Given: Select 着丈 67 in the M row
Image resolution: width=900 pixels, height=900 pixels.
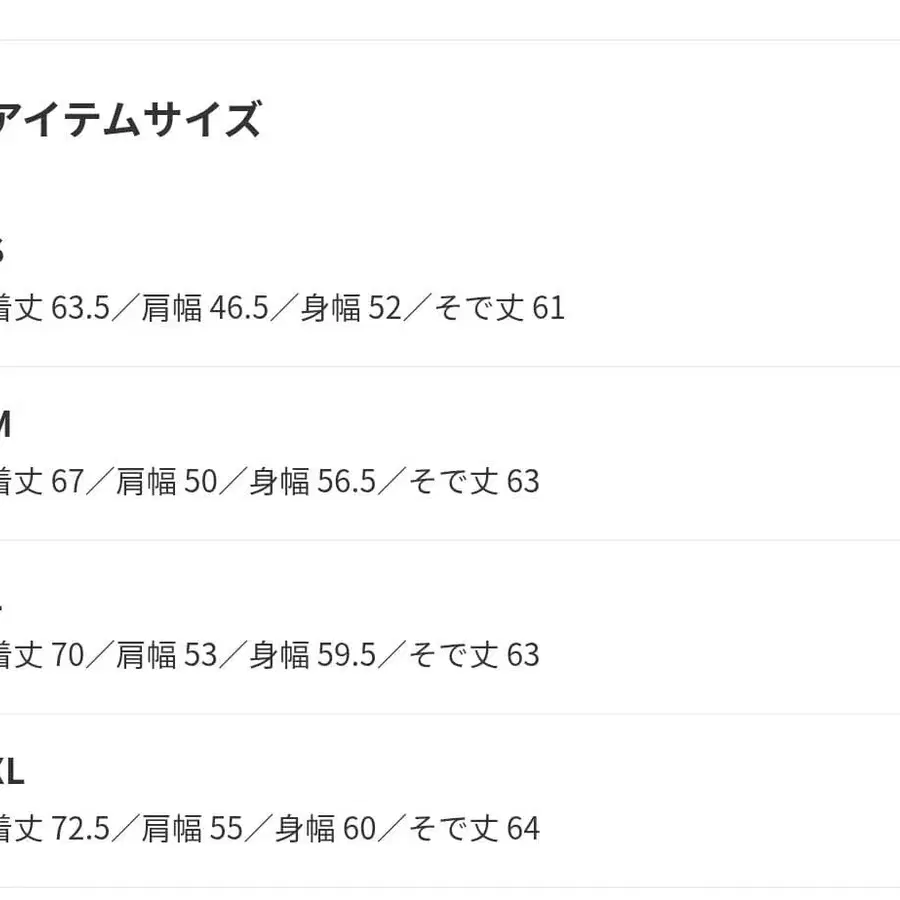Looking at the screenshot, I should 42,482.
